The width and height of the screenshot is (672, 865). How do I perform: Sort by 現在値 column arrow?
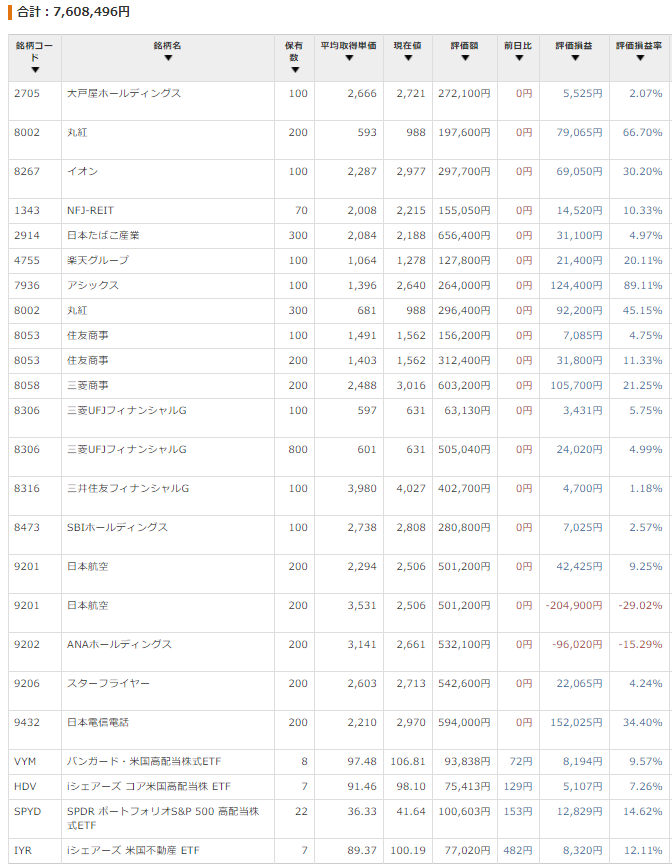tap(408, 58)
